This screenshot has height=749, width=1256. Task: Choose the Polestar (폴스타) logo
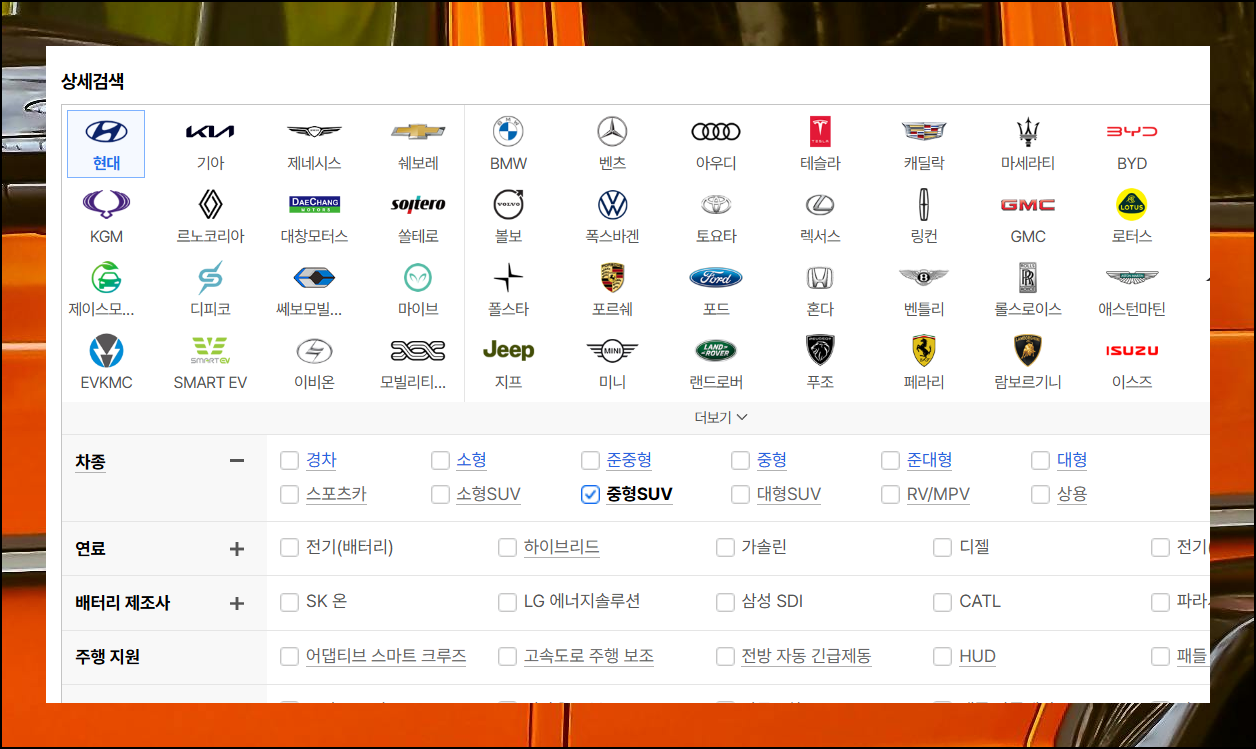508,277
